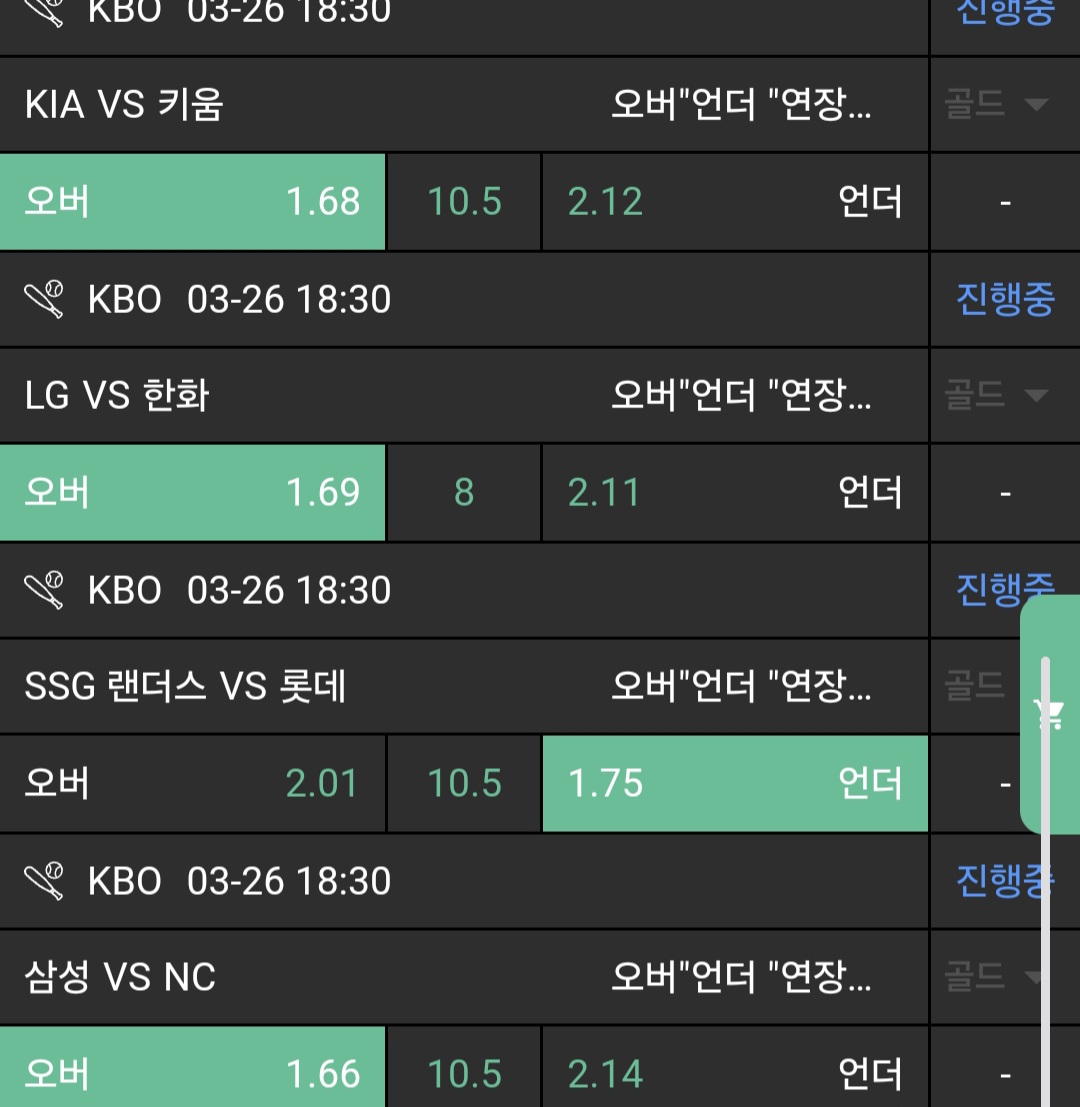Deselect 오버 1.68 for KIA VS 키움
The height and width of the screenshot is (1107, 1080).
[x=192, y=202]
